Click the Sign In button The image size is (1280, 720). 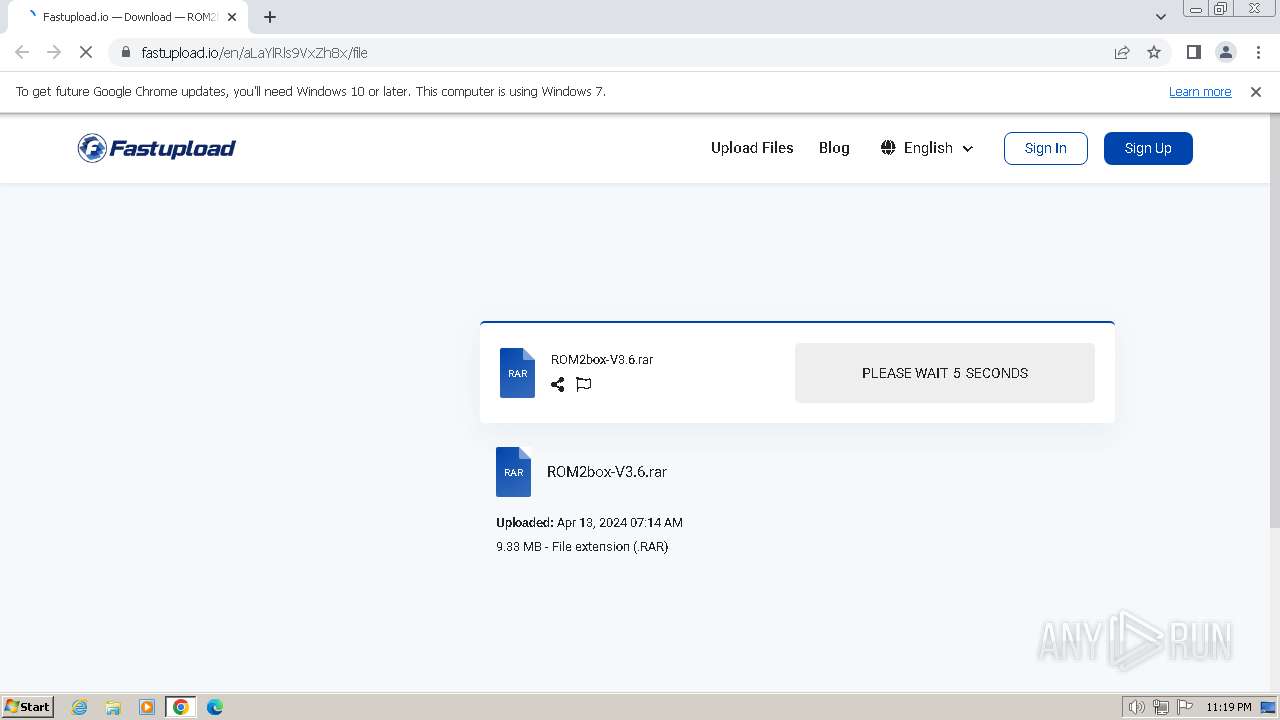coord(1046,148)
